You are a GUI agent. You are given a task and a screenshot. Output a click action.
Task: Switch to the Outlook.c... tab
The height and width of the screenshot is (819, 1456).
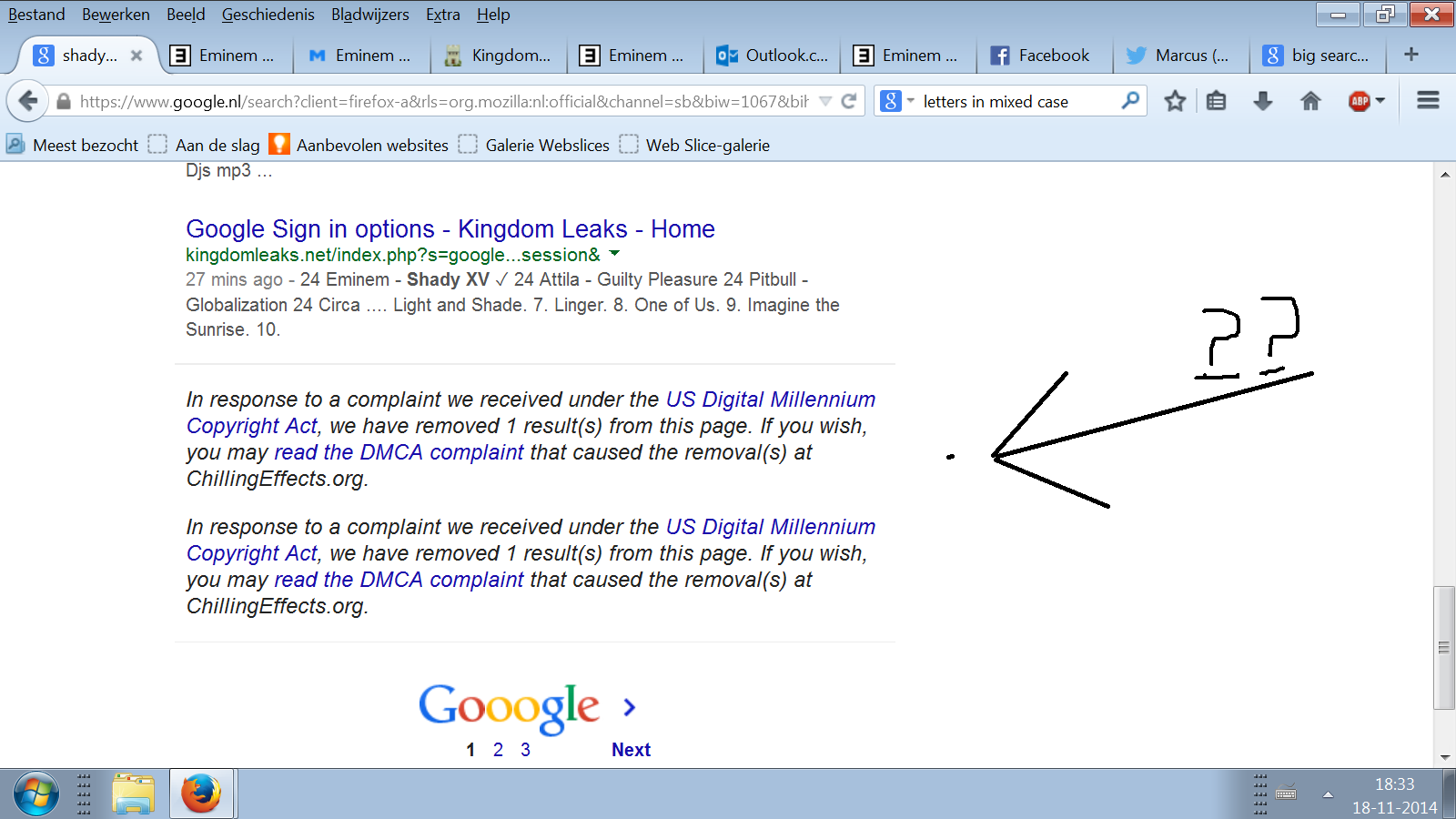(772, 56)
